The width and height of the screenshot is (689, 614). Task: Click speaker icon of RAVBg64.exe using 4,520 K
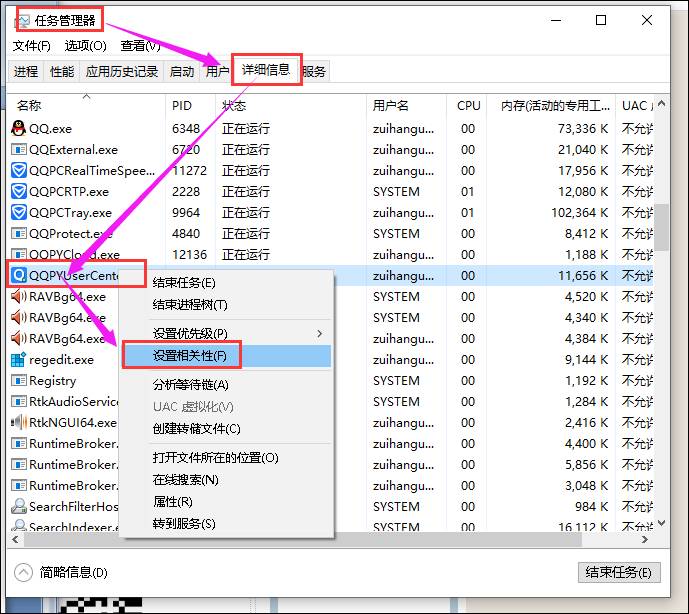[18, 297]
